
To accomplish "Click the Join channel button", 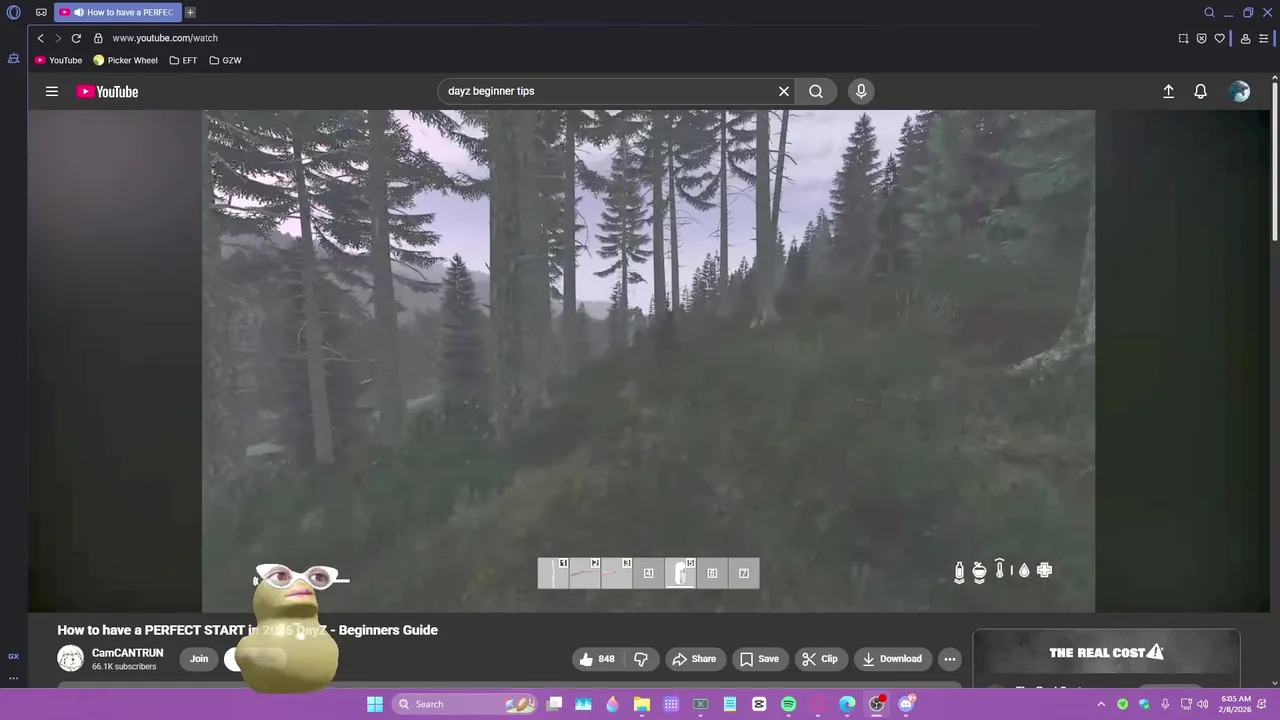I will tap(199, 659).
